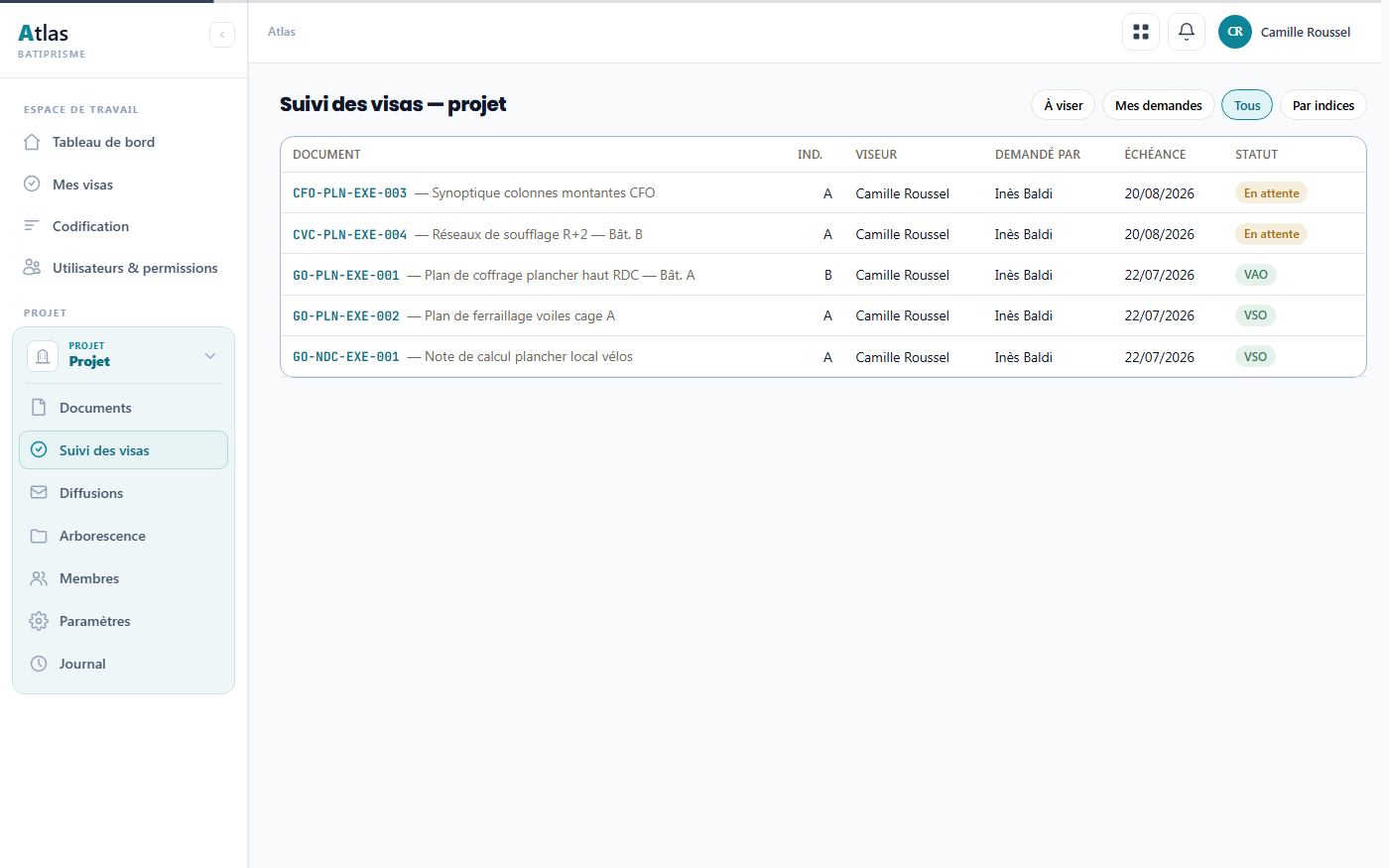Open notifications bell

pos(1187,32)
